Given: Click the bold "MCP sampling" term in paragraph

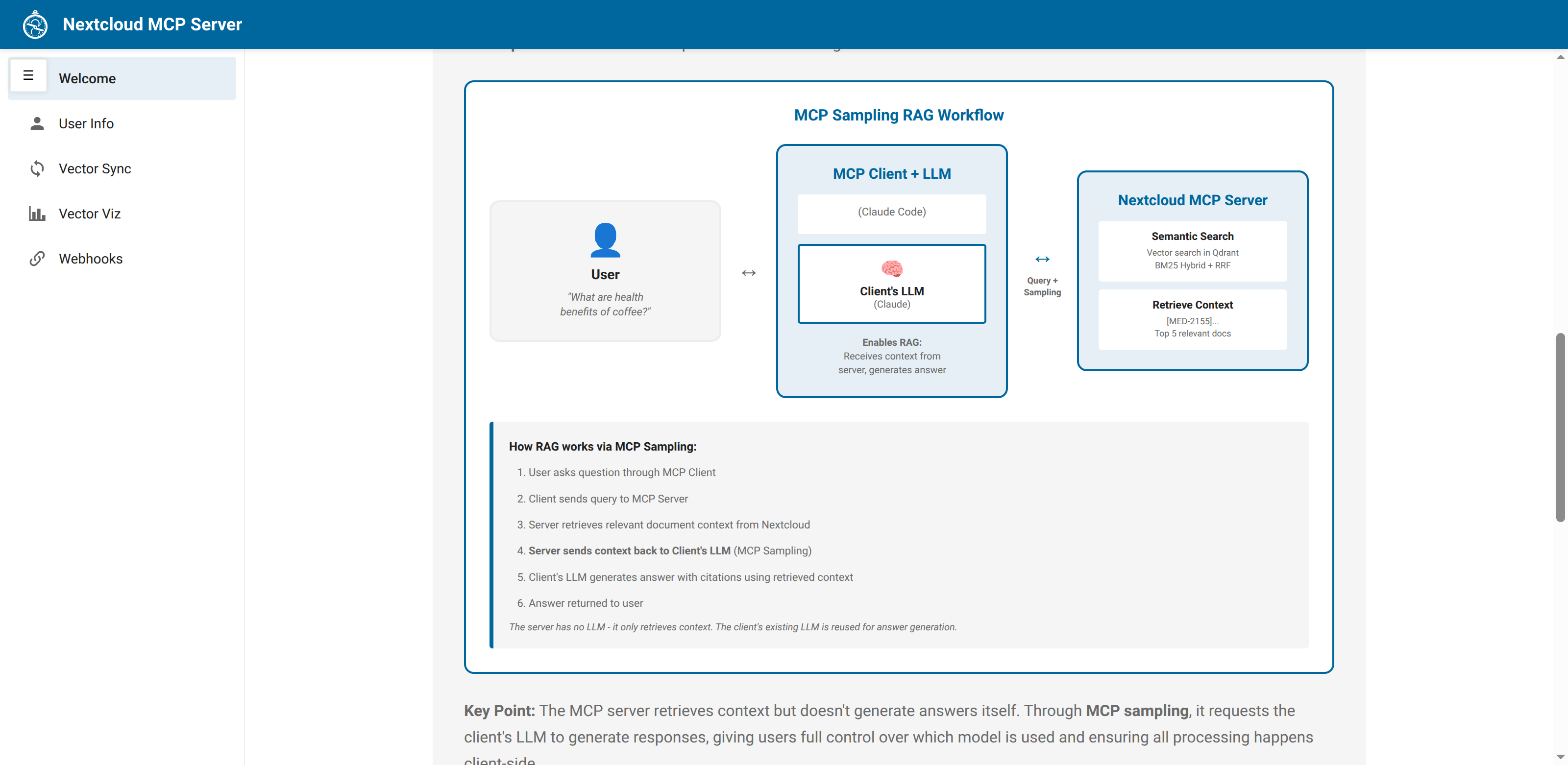Looking at the screenshot, I should click(x=1137, y=711).
